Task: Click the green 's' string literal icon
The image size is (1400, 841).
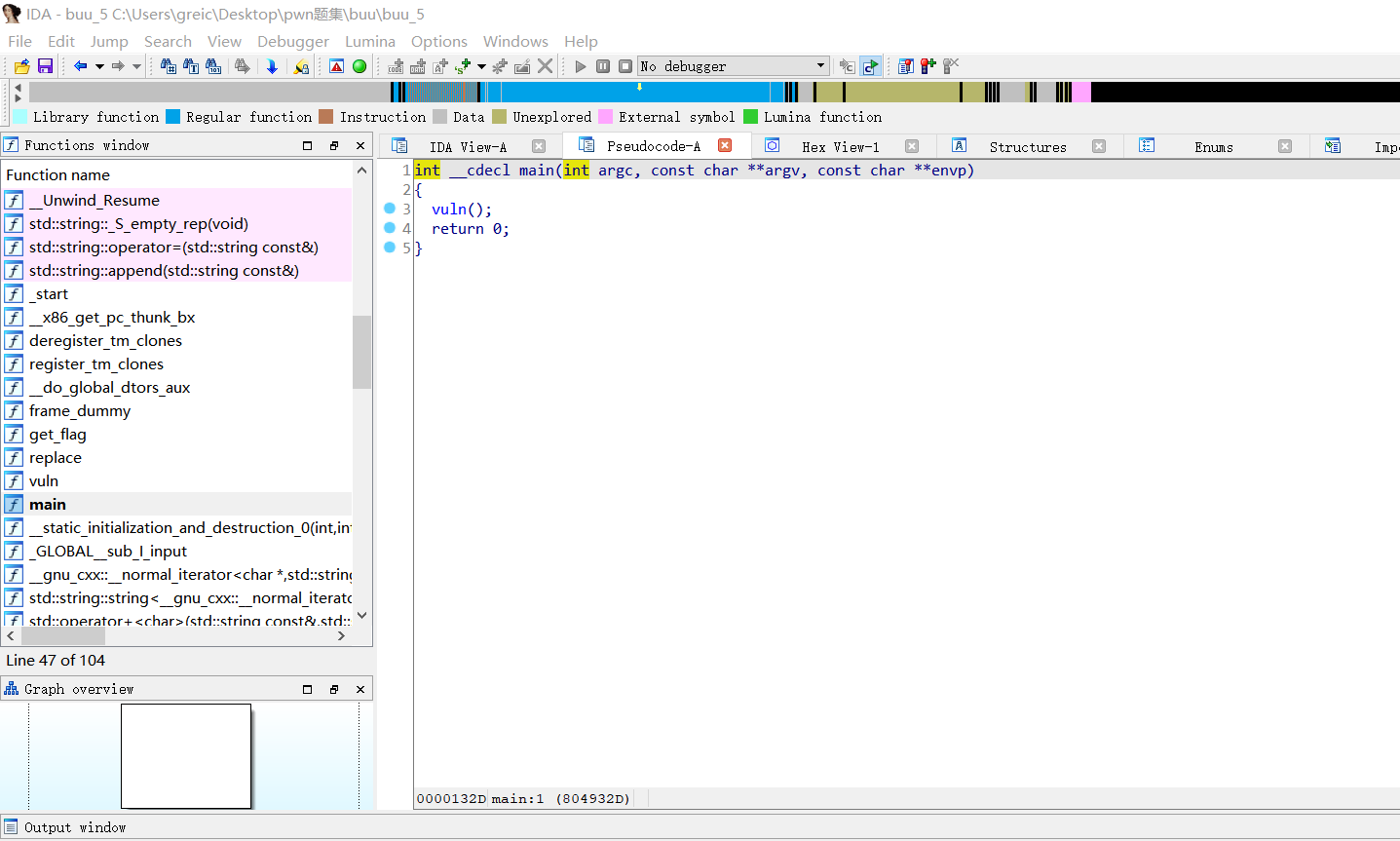Action: 463,66
